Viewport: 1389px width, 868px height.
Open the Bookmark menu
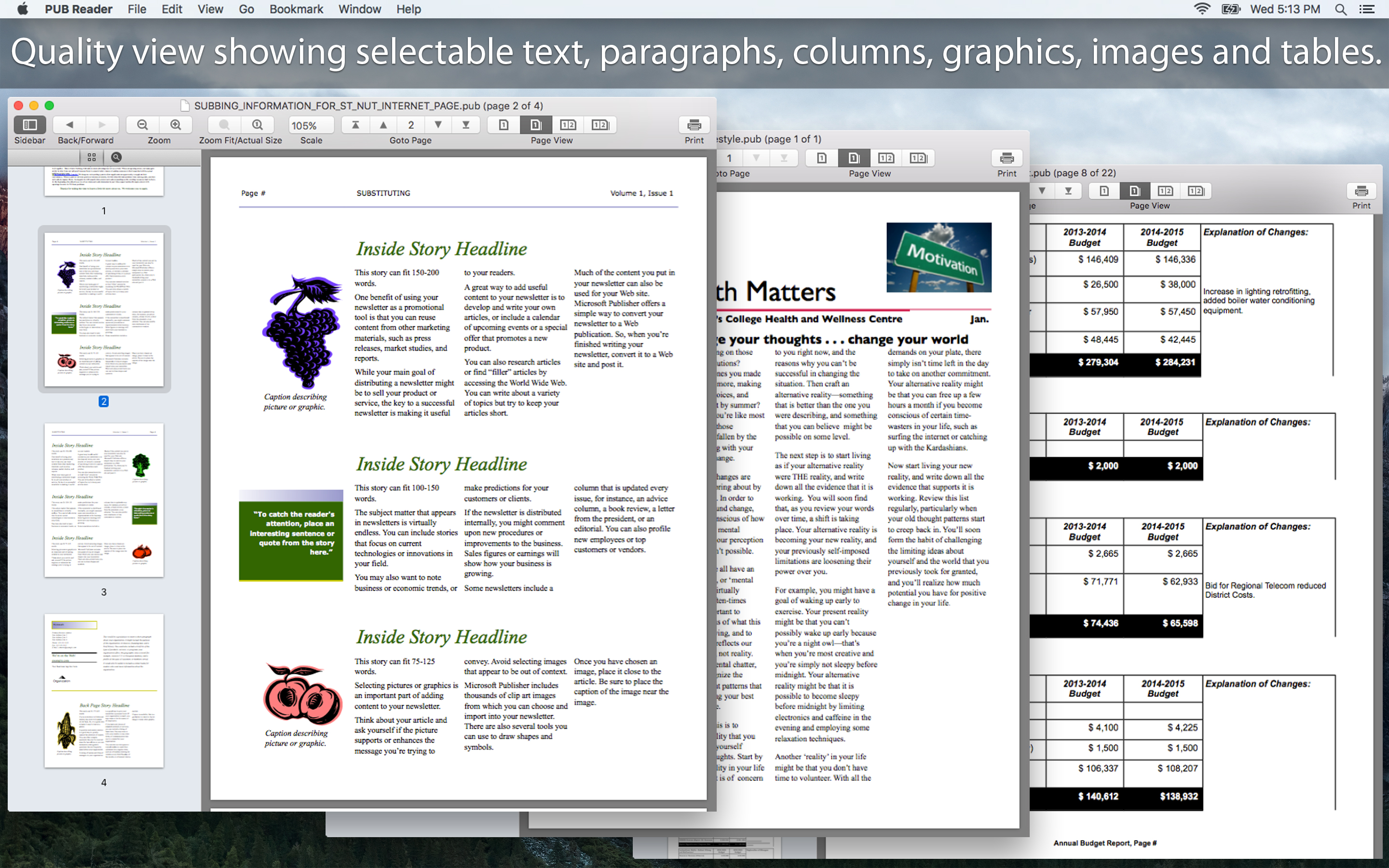click(x=296, y=9)
